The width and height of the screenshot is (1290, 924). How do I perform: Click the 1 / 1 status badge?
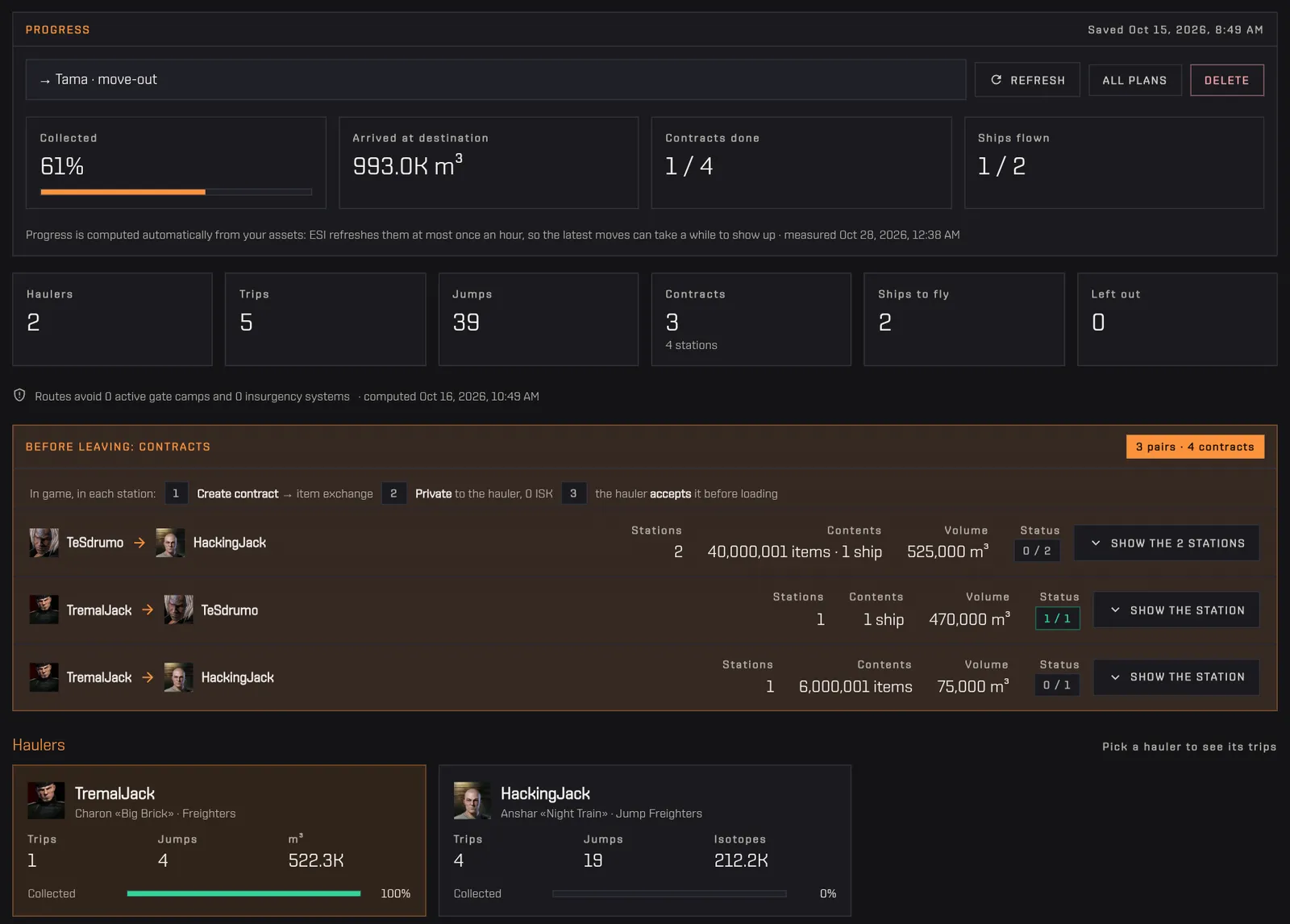1057,618
